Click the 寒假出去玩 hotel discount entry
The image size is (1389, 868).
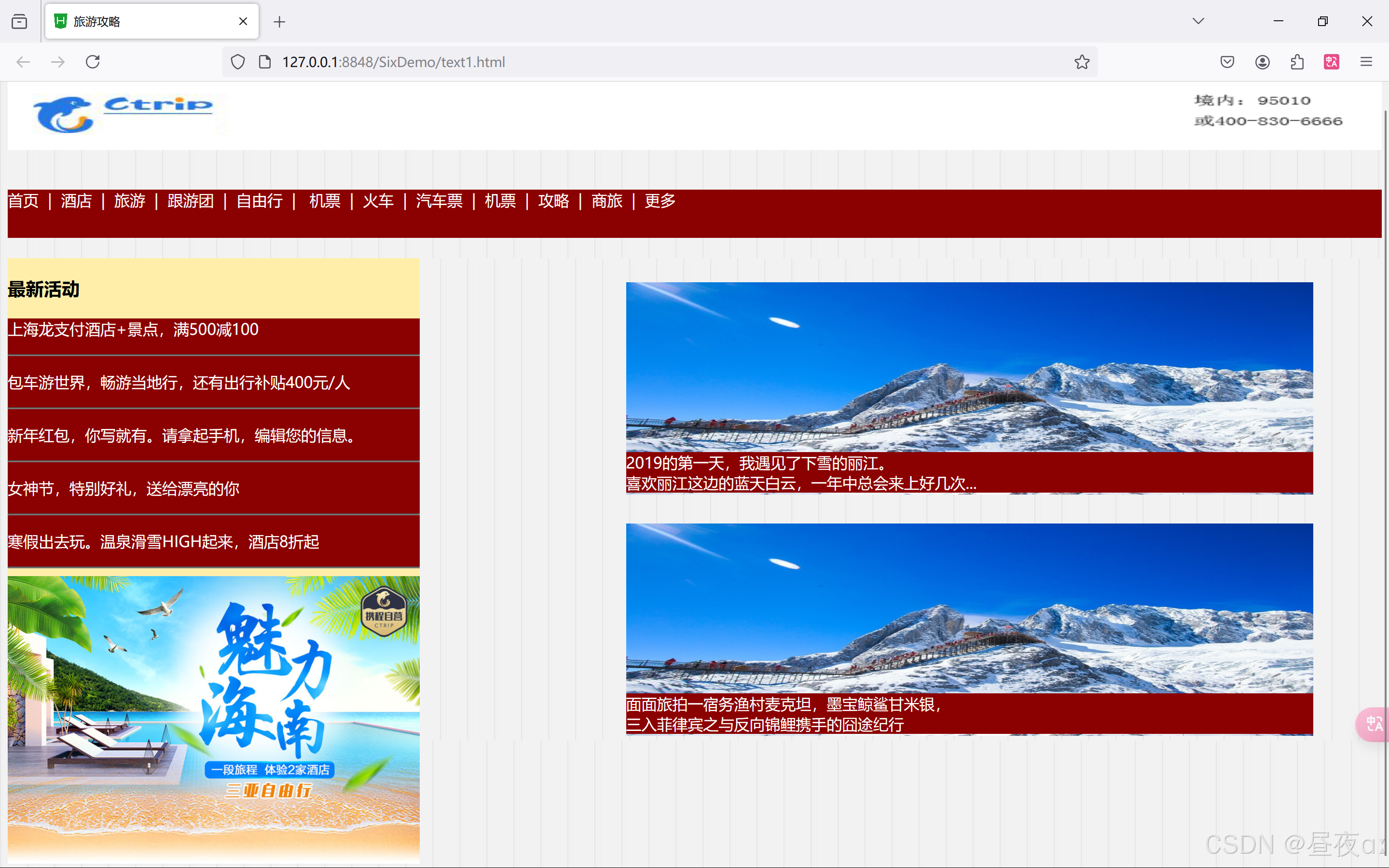click(164, 541)
